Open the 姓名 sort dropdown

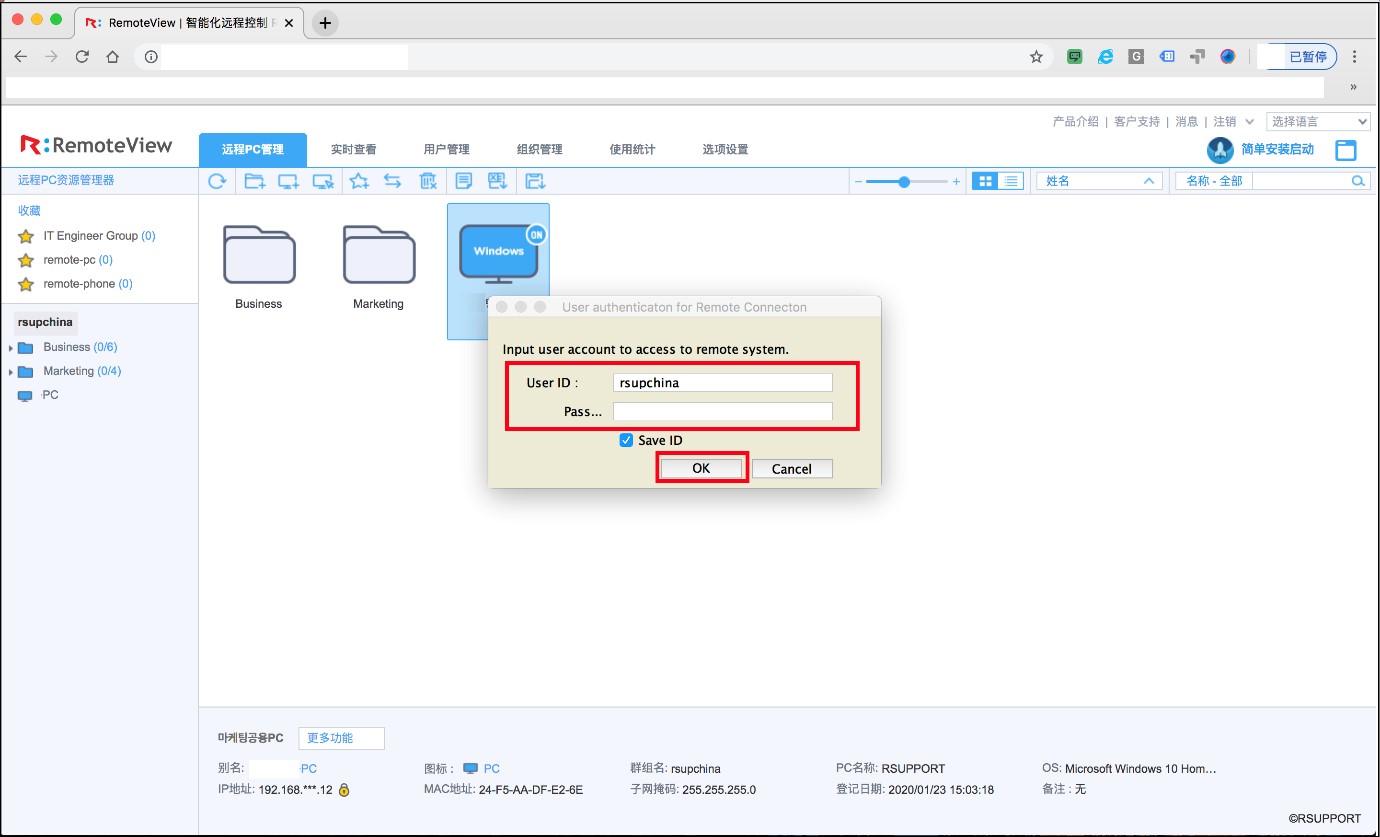pyautogui.click(x=1099, y=181)
